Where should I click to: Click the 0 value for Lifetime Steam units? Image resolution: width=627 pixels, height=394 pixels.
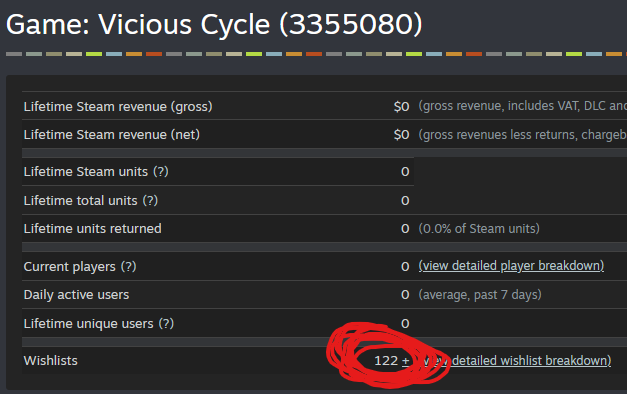pyautogui.click(x=405, y=172)
